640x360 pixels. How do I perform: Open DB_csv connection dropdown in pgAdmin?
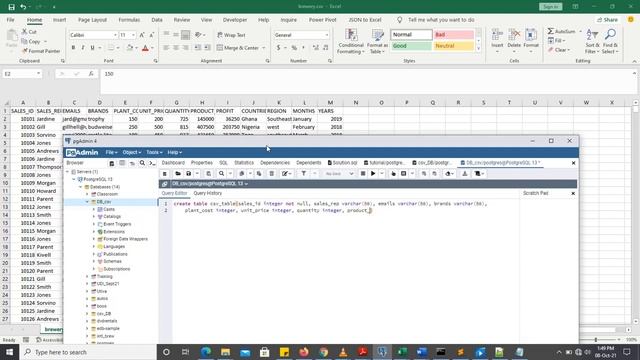click(x=246, y=184)
